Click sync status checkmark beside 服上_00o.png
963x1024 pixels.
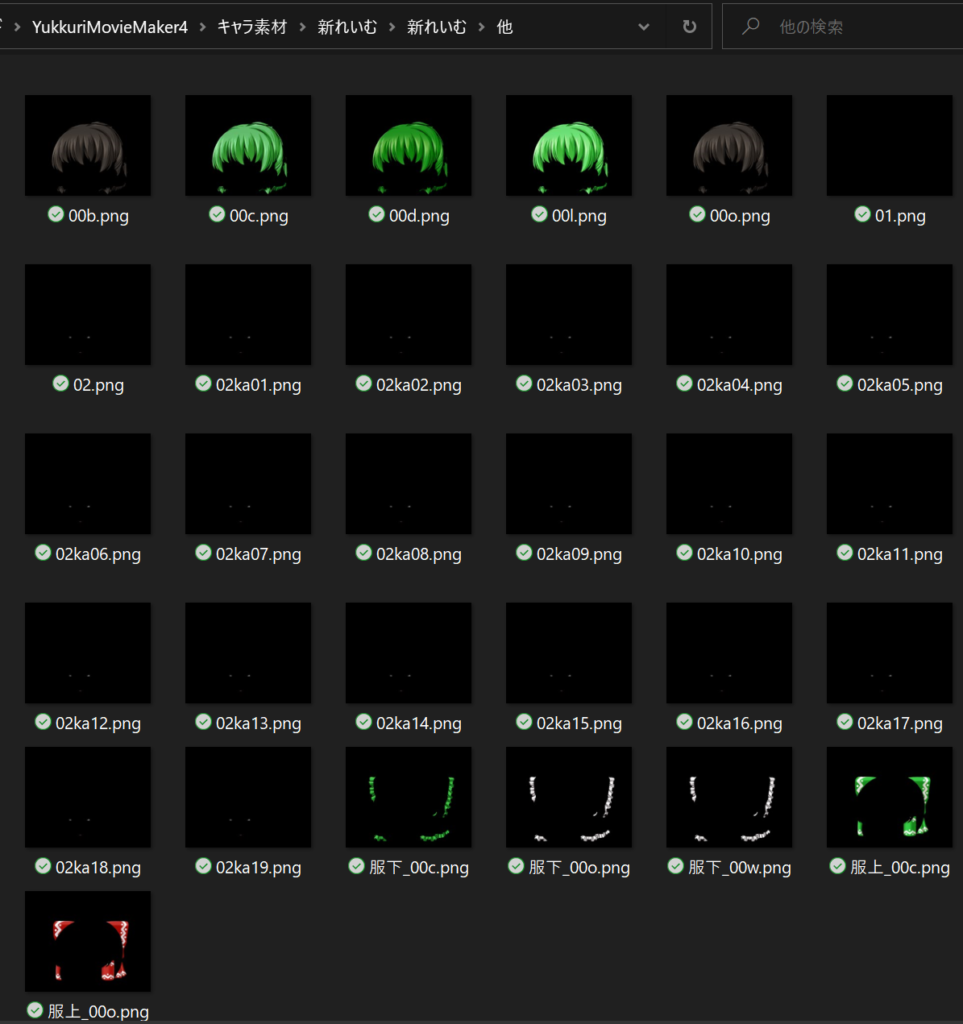coord(35,1010)
